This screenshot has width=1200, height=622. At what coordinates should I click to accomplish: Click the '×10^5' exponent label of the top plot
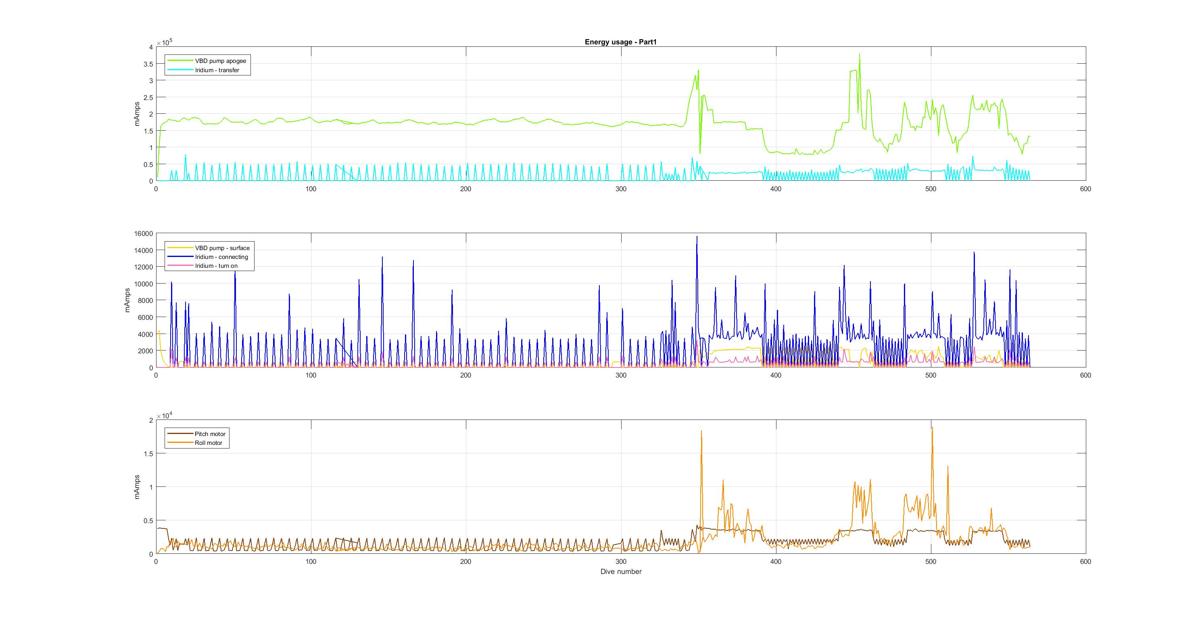point(165,42)
